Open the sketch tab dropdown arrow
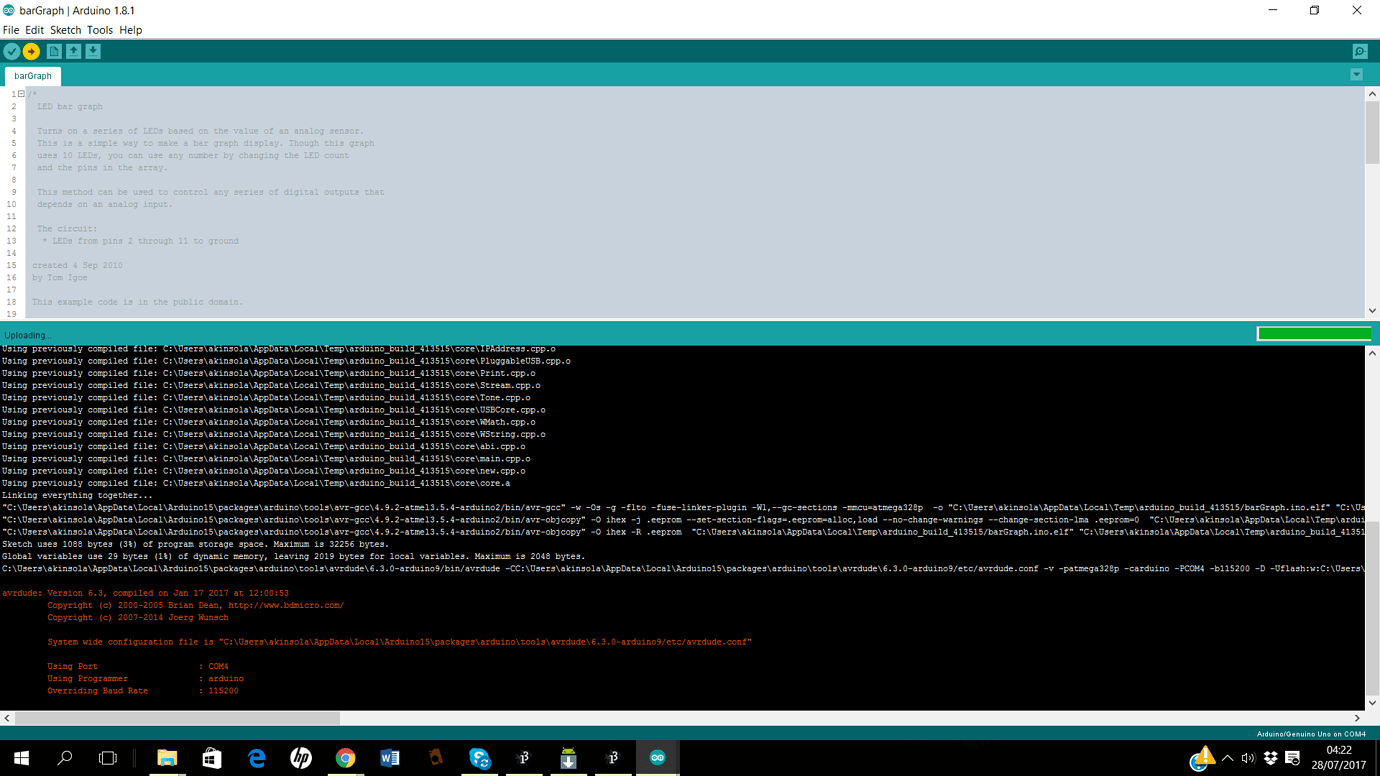This screenshot has height=776, width=1380. coord(1357,74)
